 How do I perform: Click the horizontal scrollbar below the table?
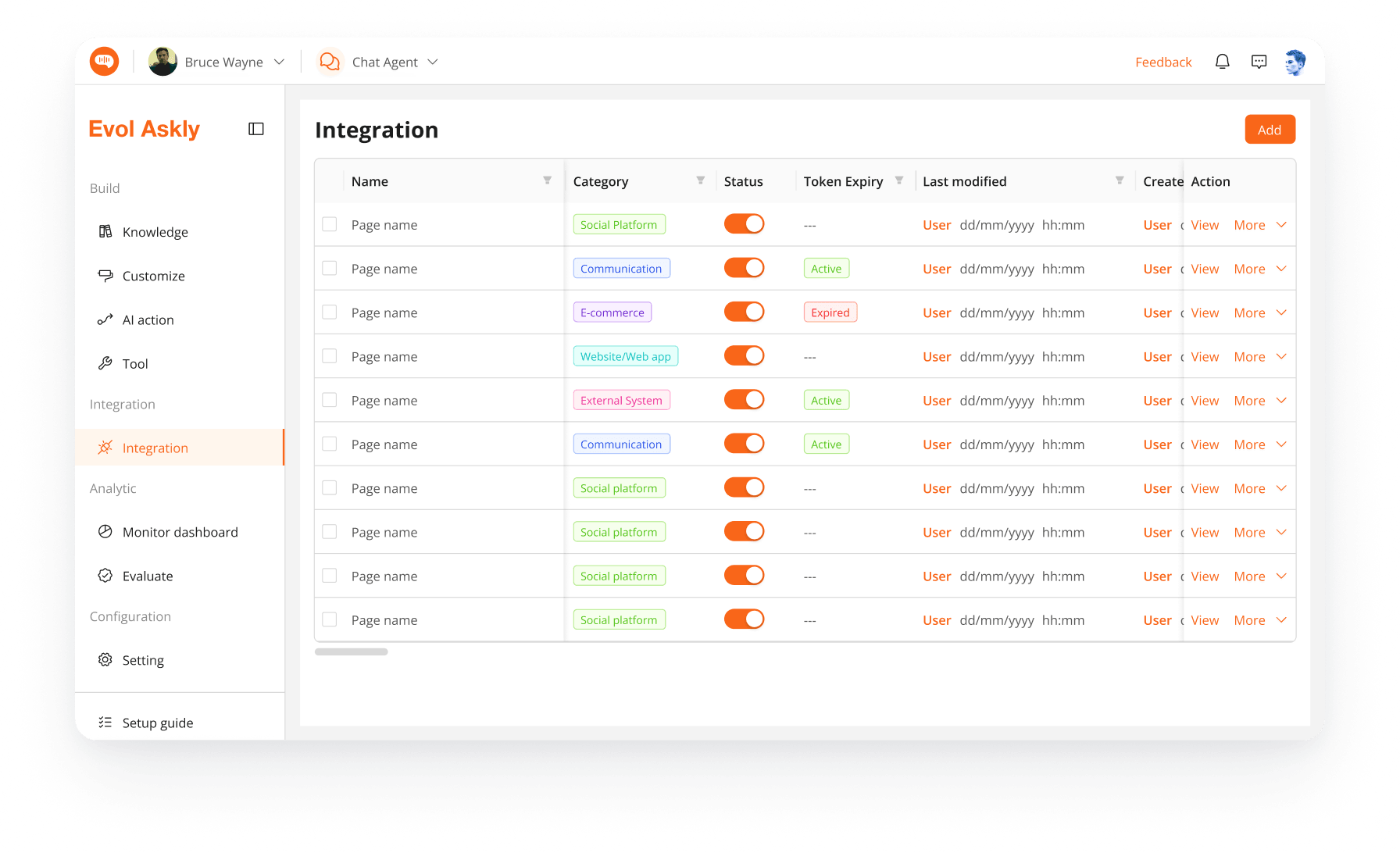click(x=351, y=651)
